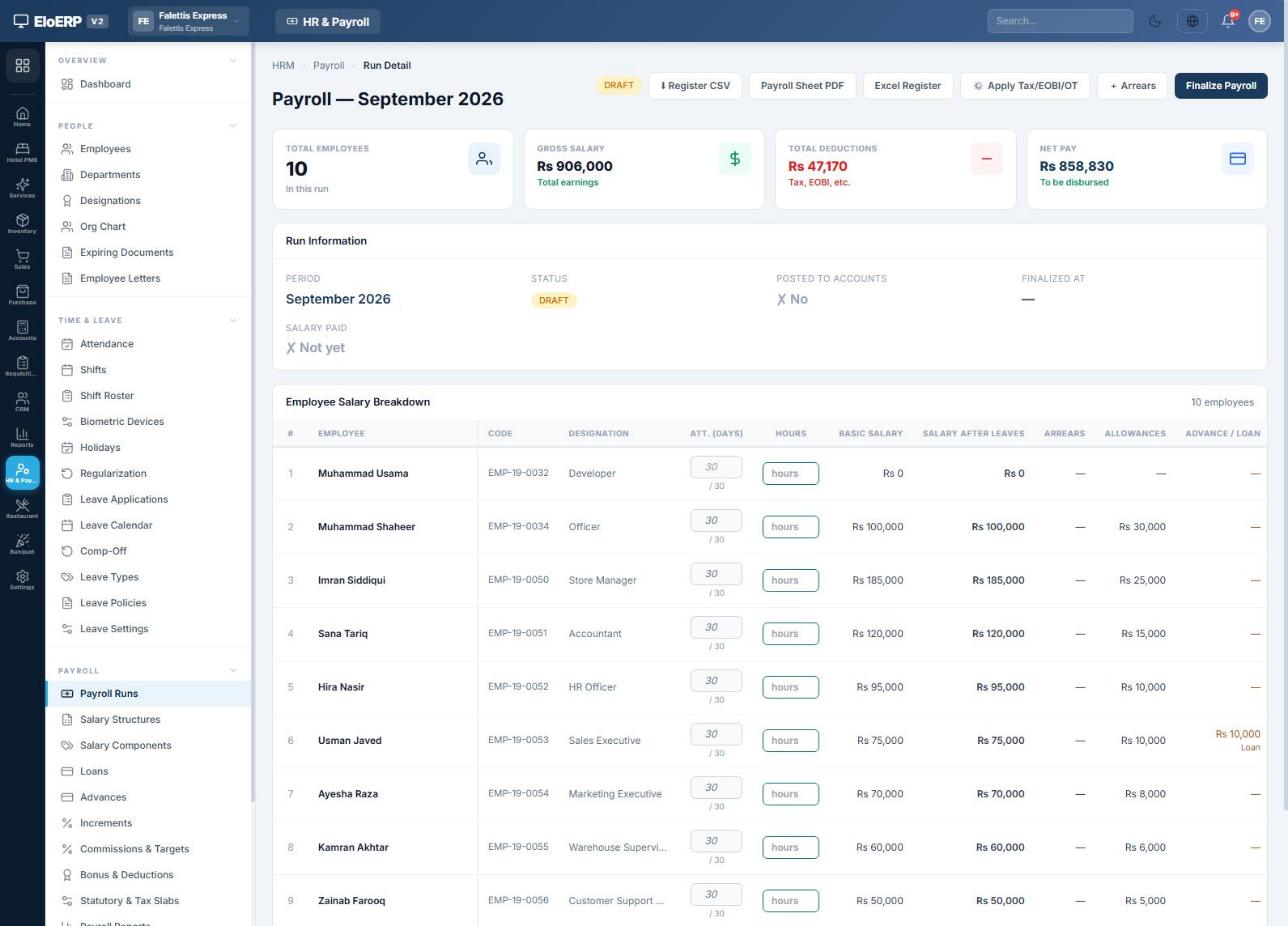Screen dimensions: 1288x926
Task: Edit attendance days for Muhammad Usama
Action: (x=716, y=467)
